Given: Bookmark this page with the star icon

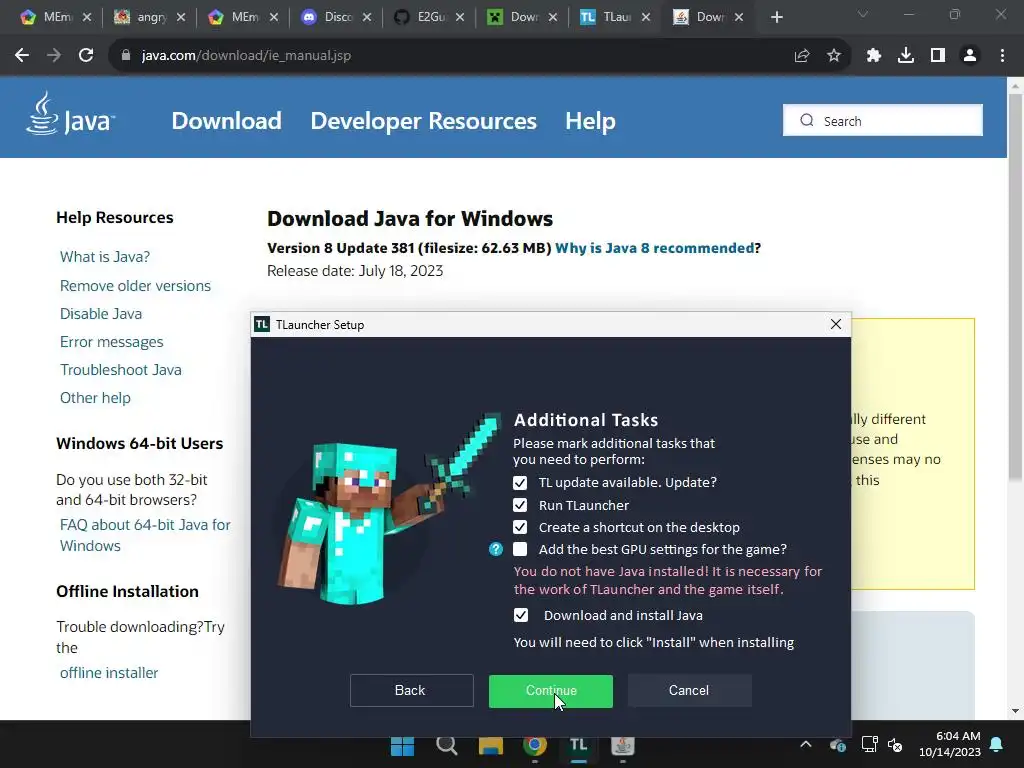Looking at the screenshot, I should pos(834,56).
